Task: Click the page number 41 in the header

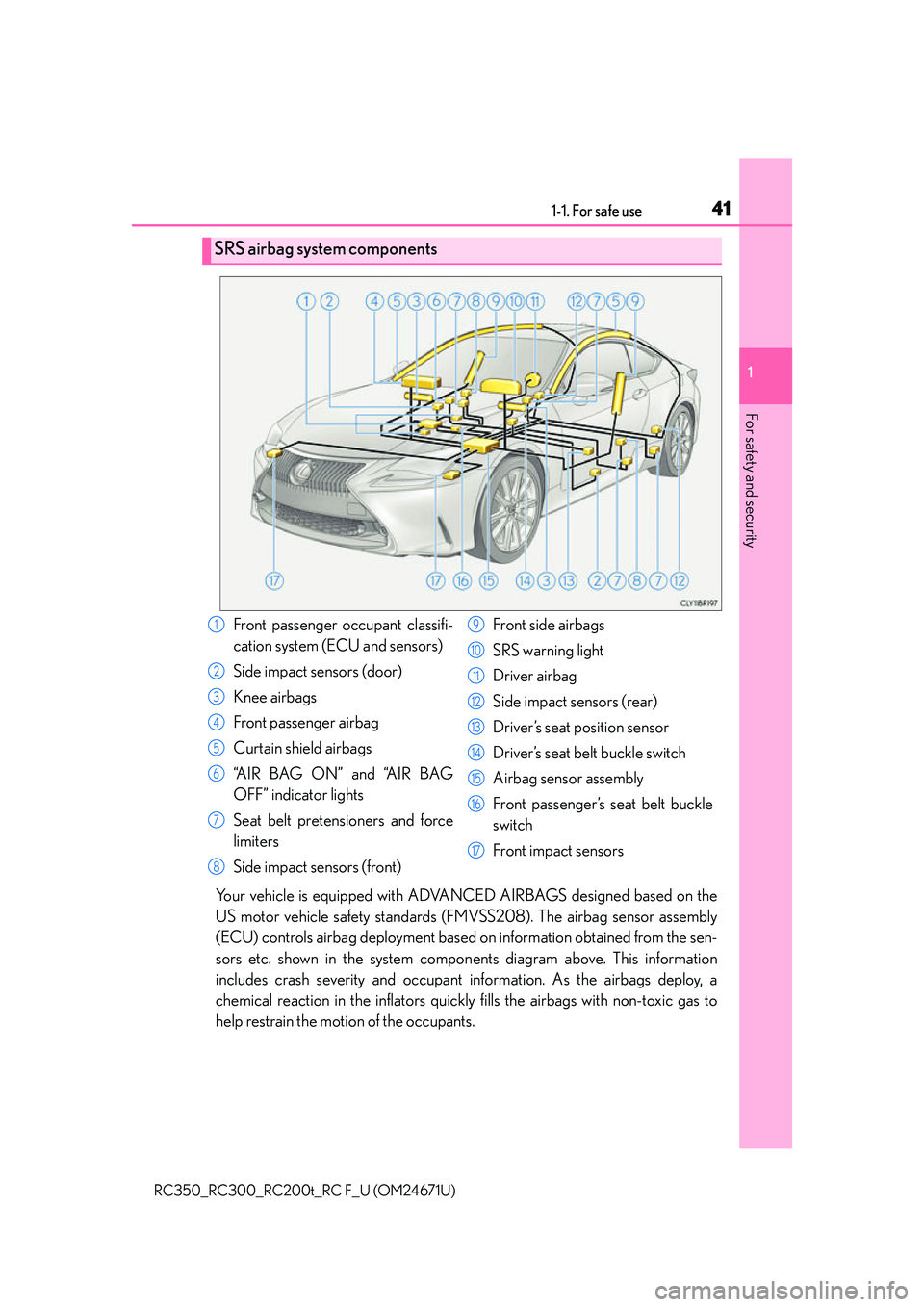Action: [721, 209]
